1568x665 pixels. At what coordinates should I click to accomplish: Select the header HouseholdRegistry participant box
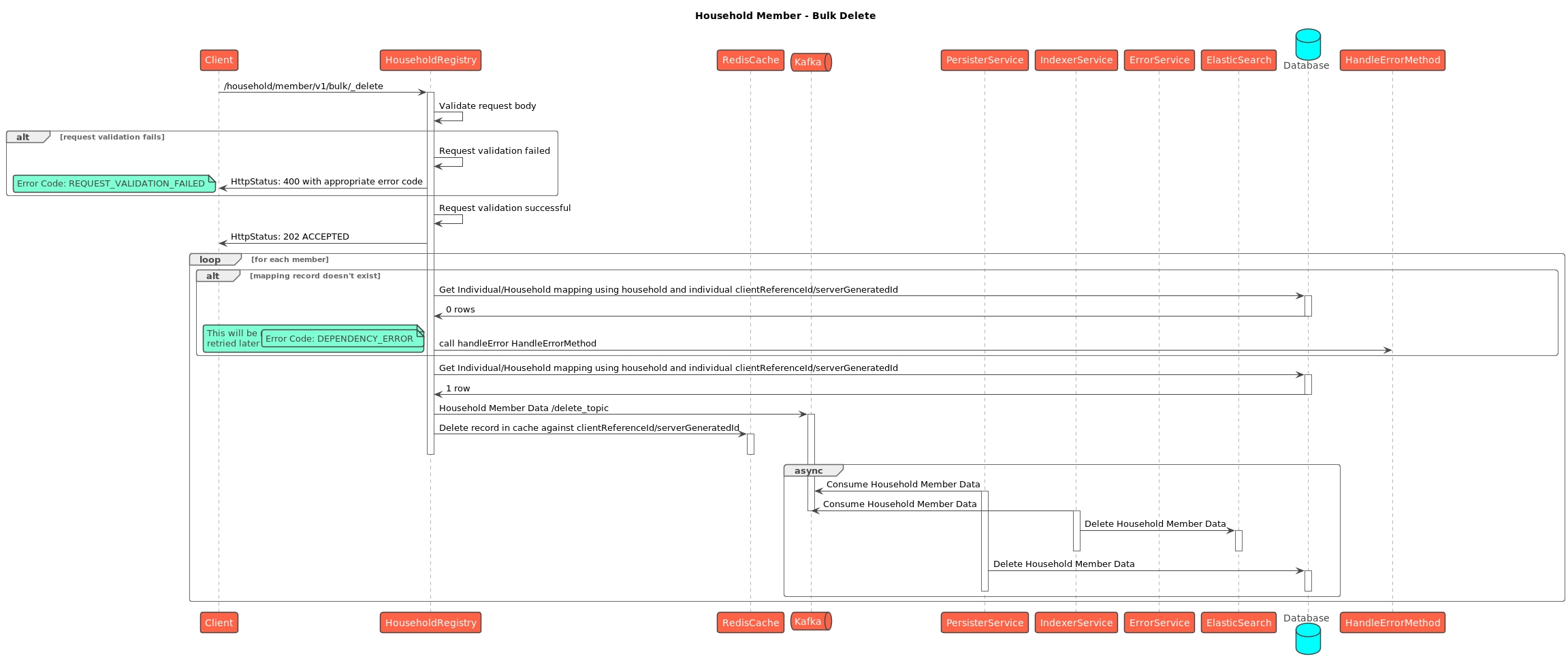point(430,61)
